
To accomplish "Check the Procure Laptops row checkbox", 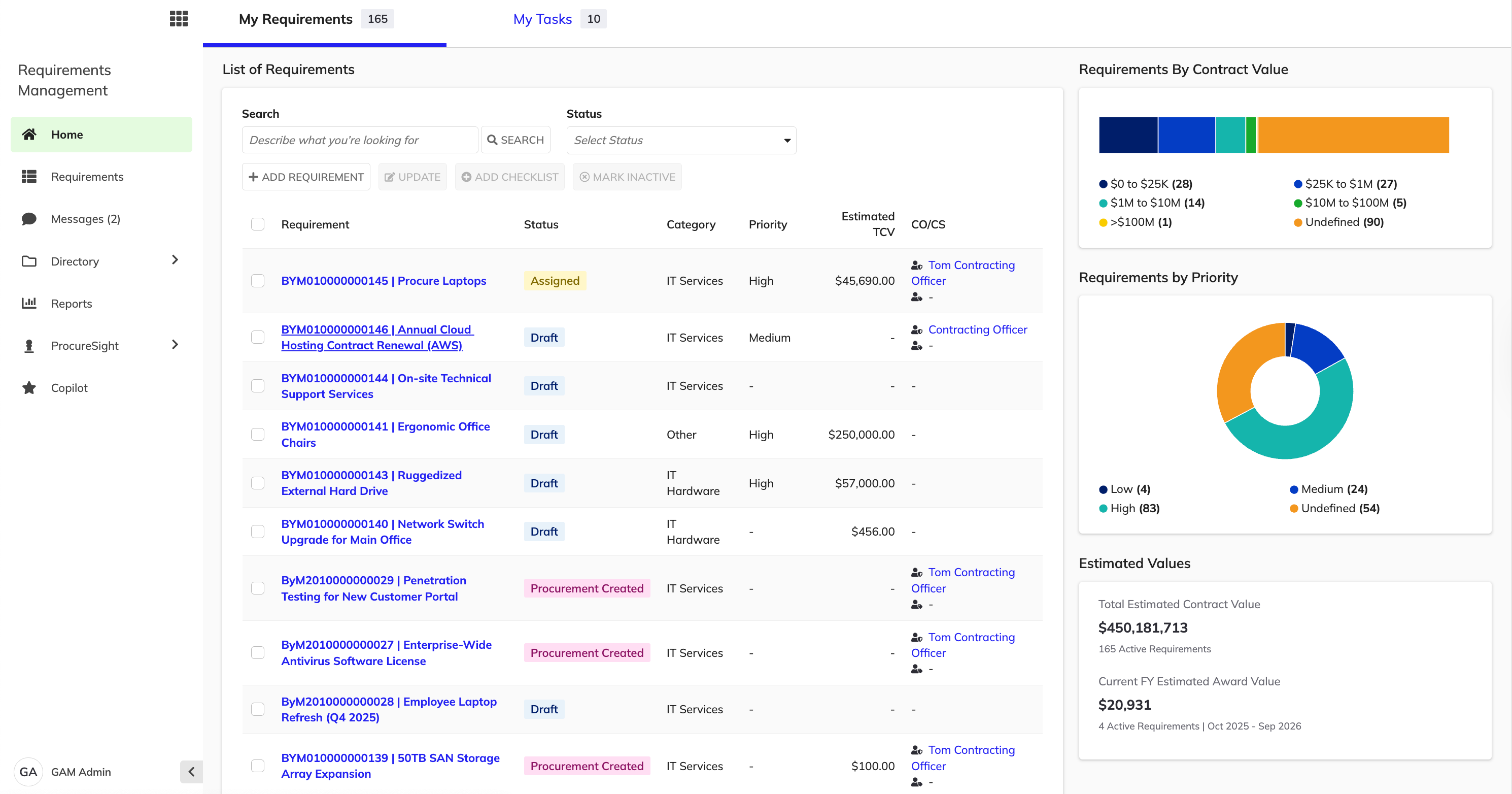I will click(x=258, y=281).
